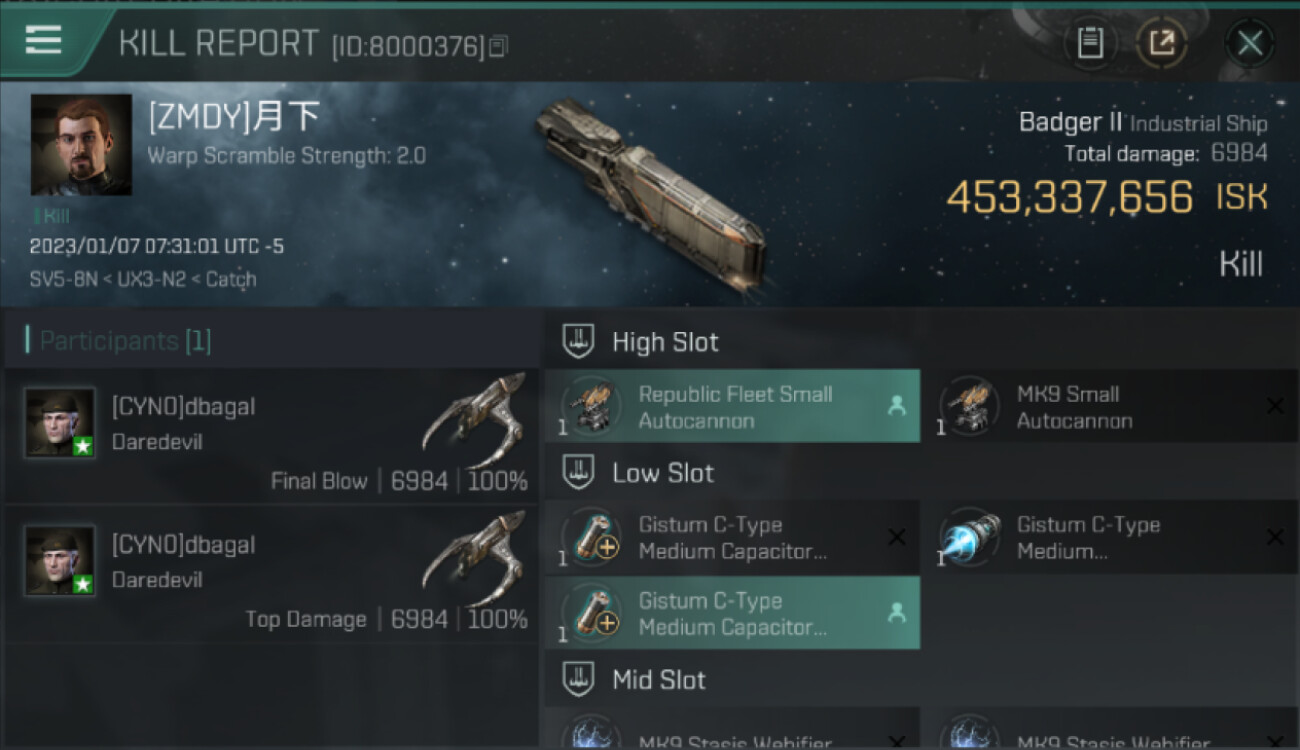This screenshot has height=750, width=1300.
Task: Close the kill report window
Action: coord(1249,43)
